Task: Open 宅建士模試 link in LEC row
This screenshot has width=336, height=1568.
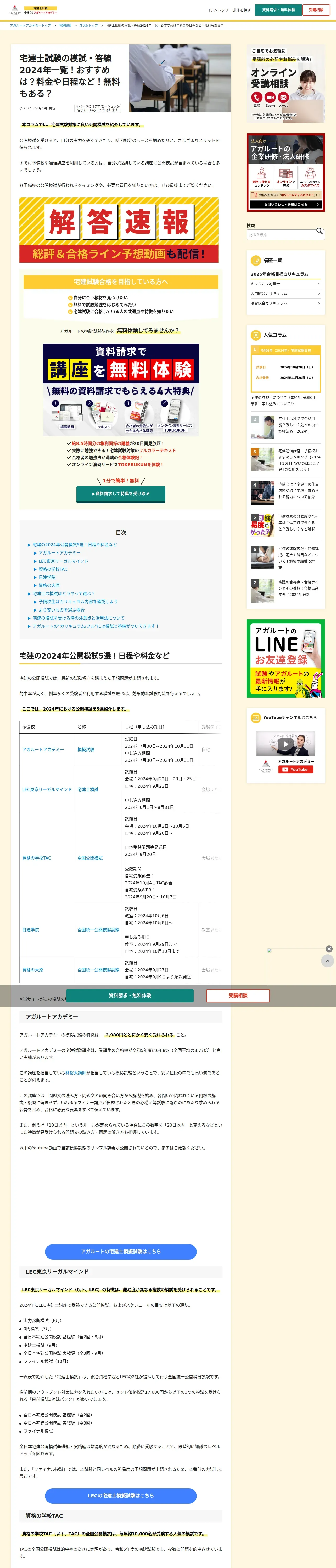Action: [88, 789]
